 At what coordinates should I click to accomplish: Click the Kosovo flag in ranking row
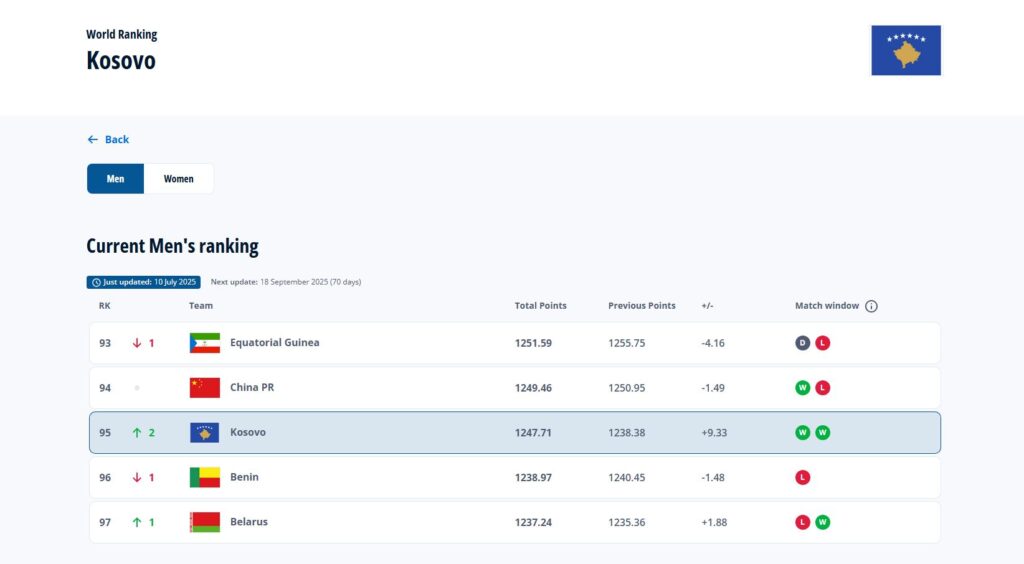(205, 433)
